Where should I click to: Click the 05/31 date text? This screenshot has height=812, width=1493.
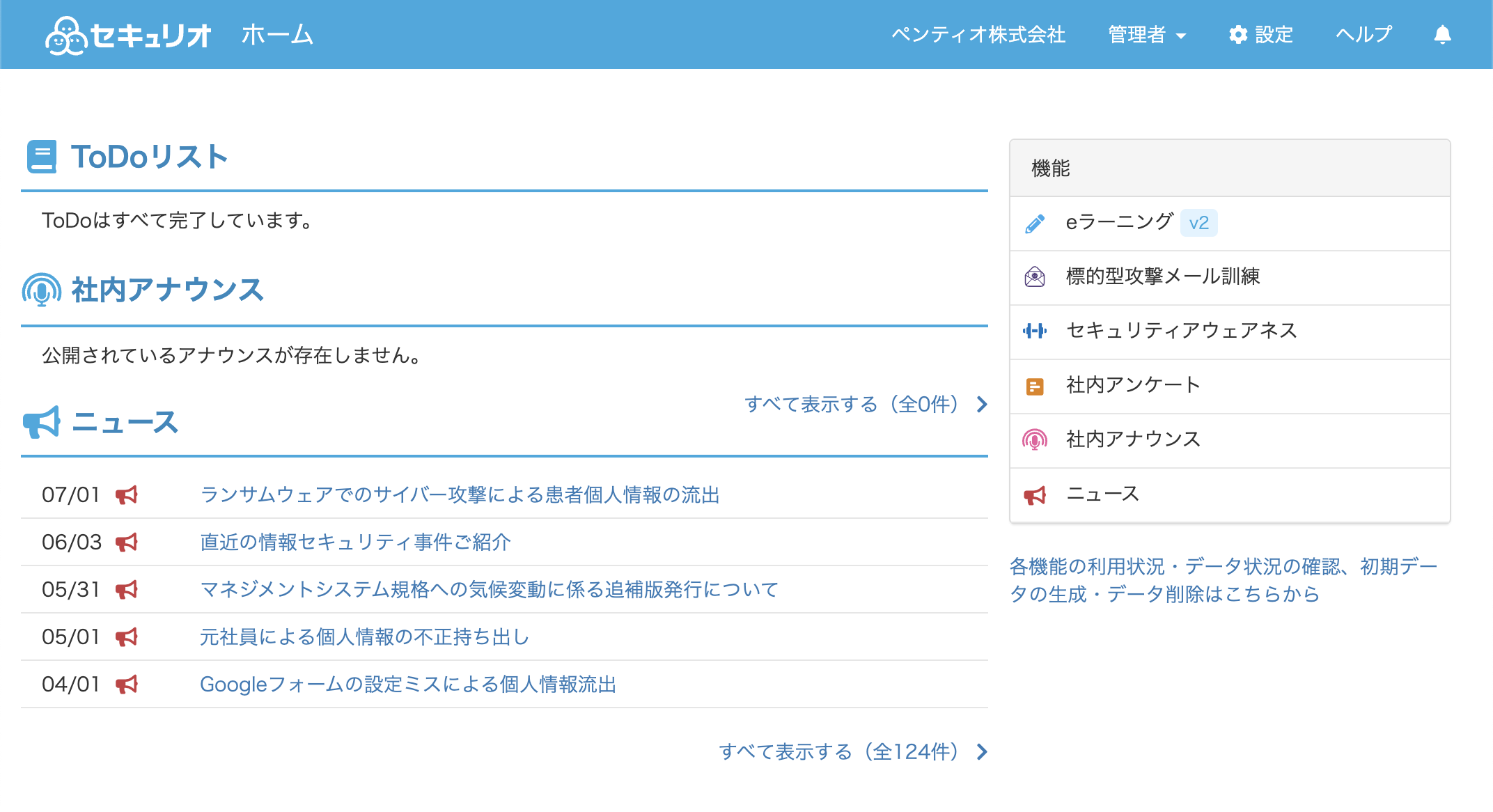[x=70, y=590]
